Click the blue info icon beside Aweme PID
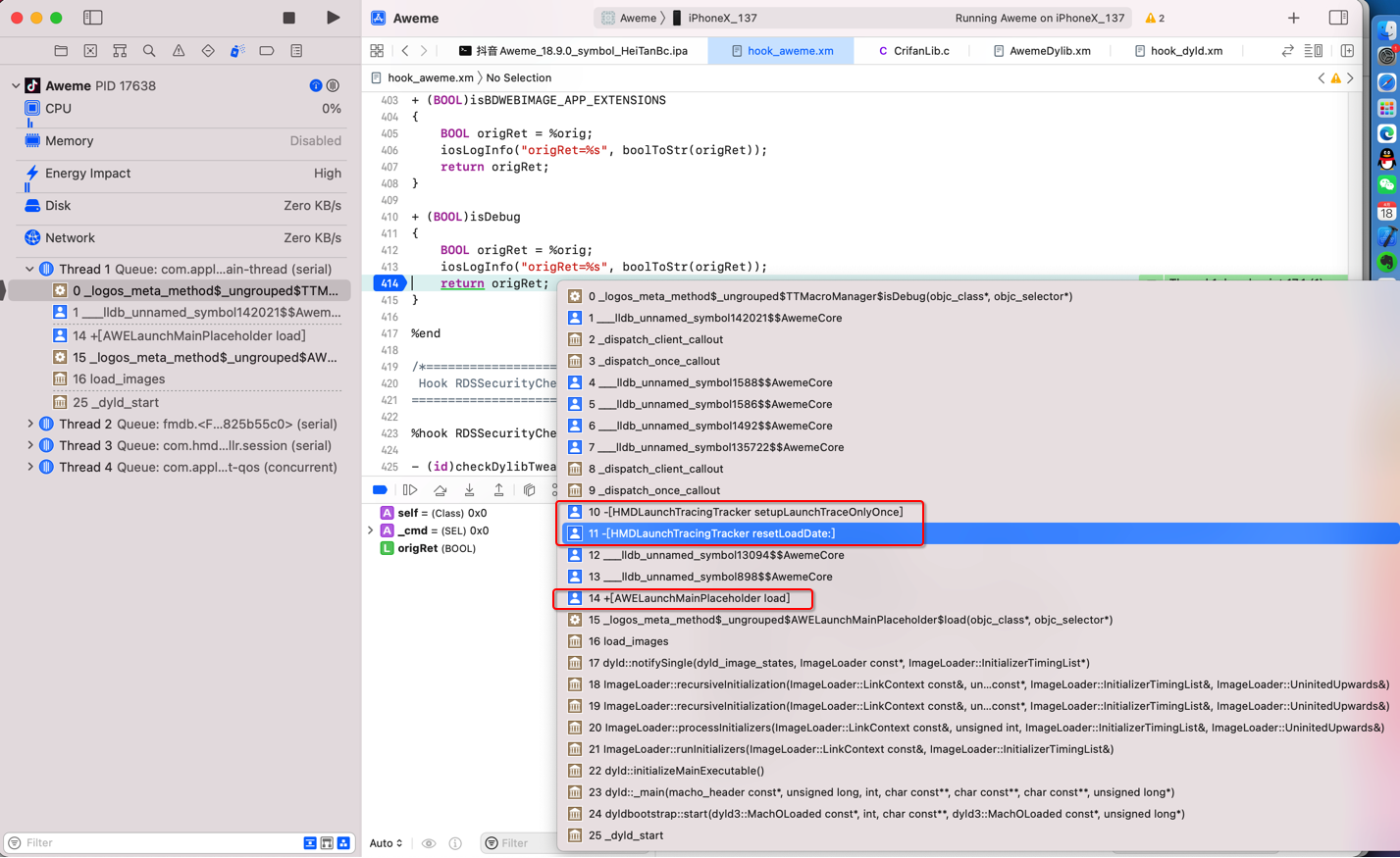Image resolution: width=1400 pixels, height=858 pixels. click(316, 86)
